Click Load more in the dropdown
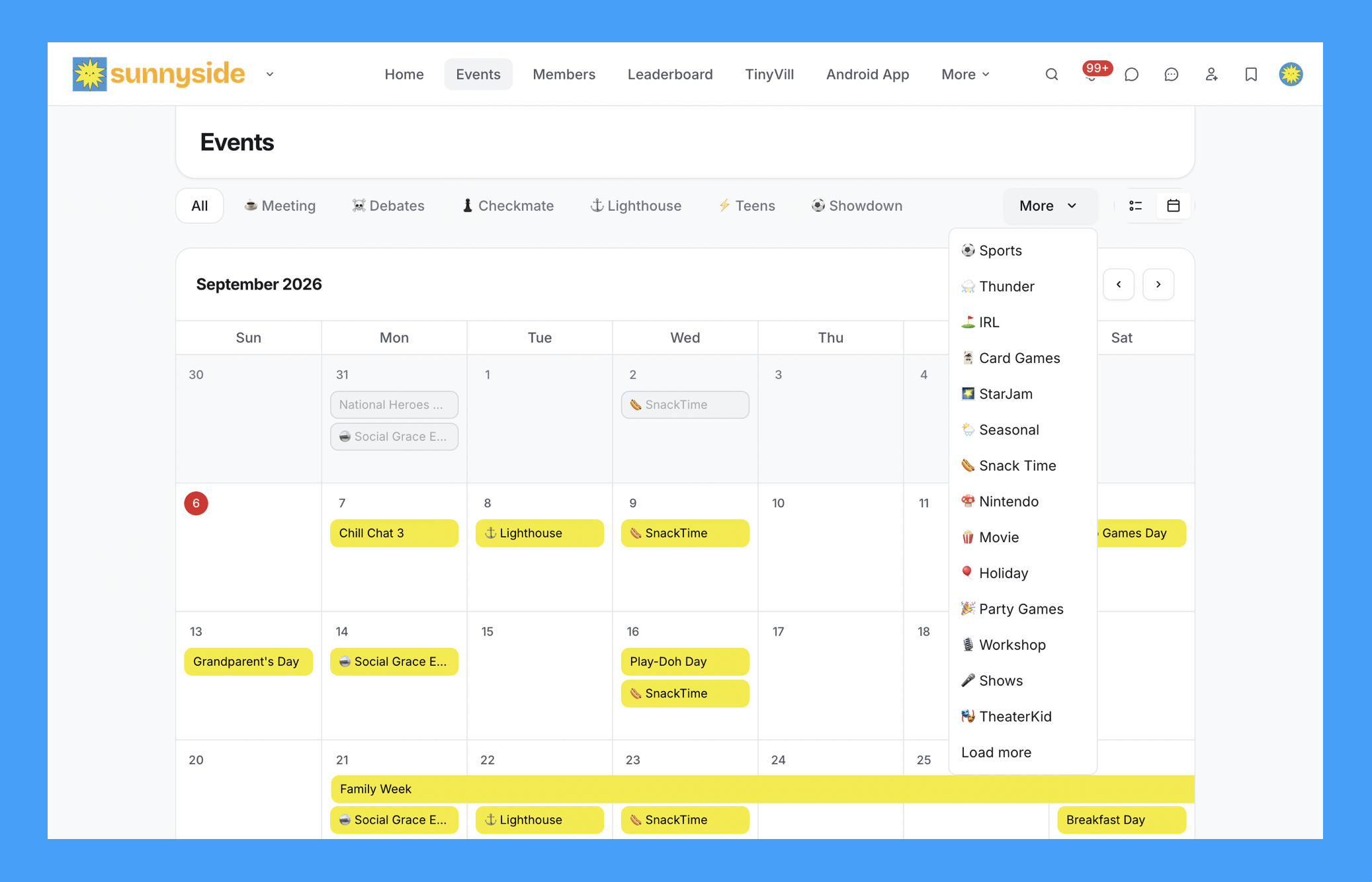Screen dimensions: 1372x882 pyautogui.click(x=1023, y=752)
